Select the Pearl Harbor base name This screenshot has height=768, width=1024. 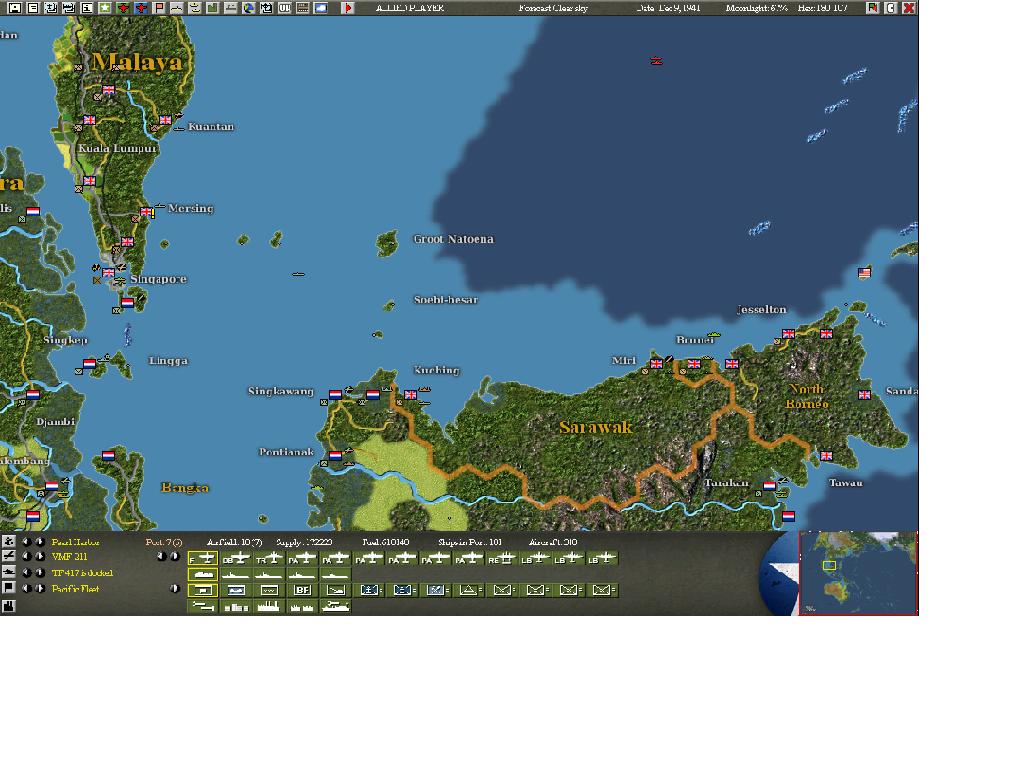(76, 542)
